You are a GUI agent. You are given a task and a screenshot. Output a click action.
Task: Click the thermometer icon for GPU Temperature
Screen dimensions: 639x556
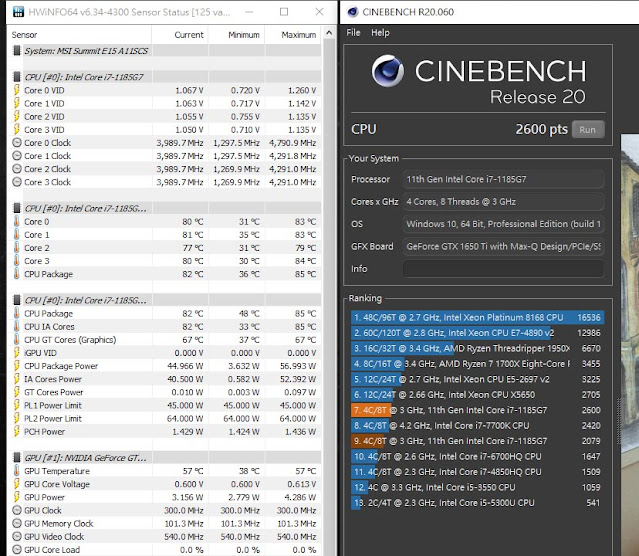coord(17,471)
